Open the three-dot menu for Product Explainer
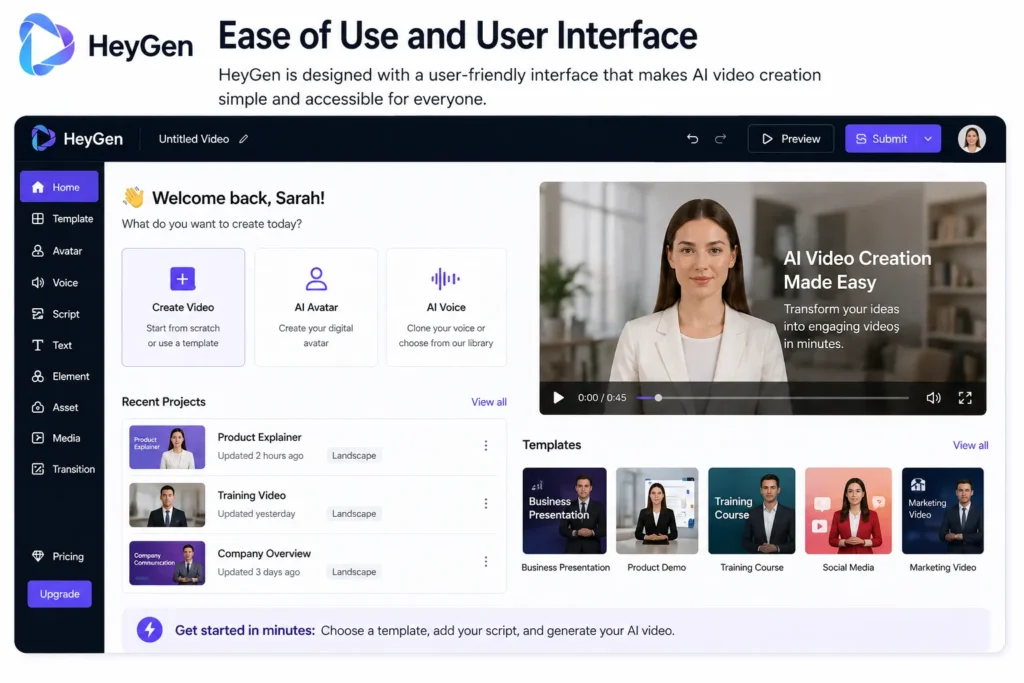The image size is (1024, 683). [486, 445]
